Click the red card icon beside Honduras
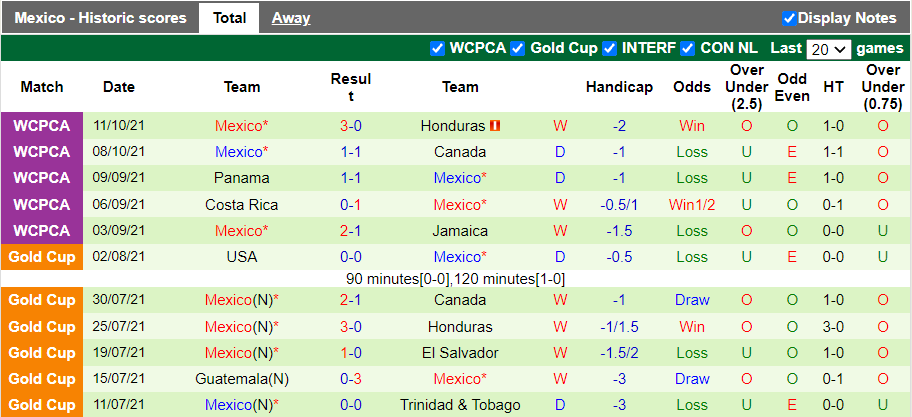 pyautogui.click(x=494, y=126)
